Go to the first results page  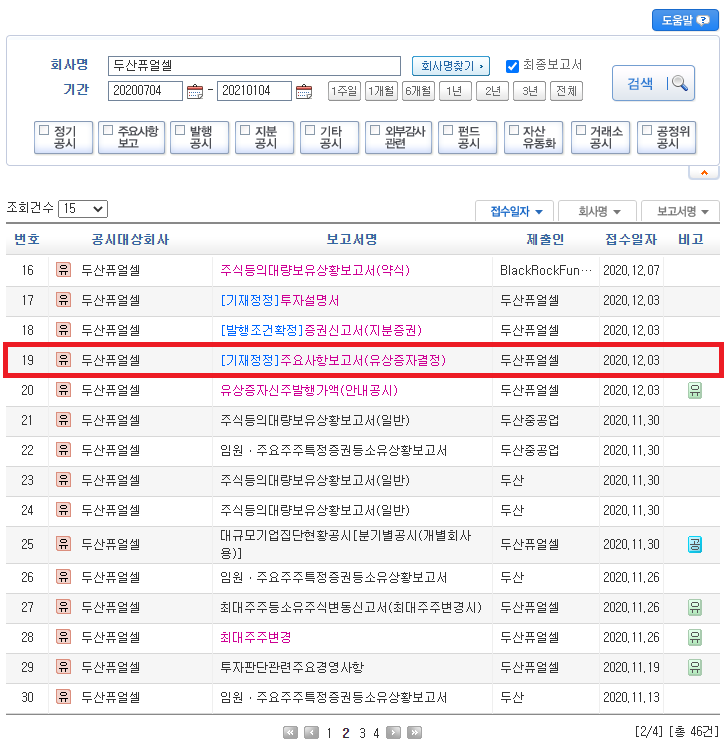click(x=290, y=733)
